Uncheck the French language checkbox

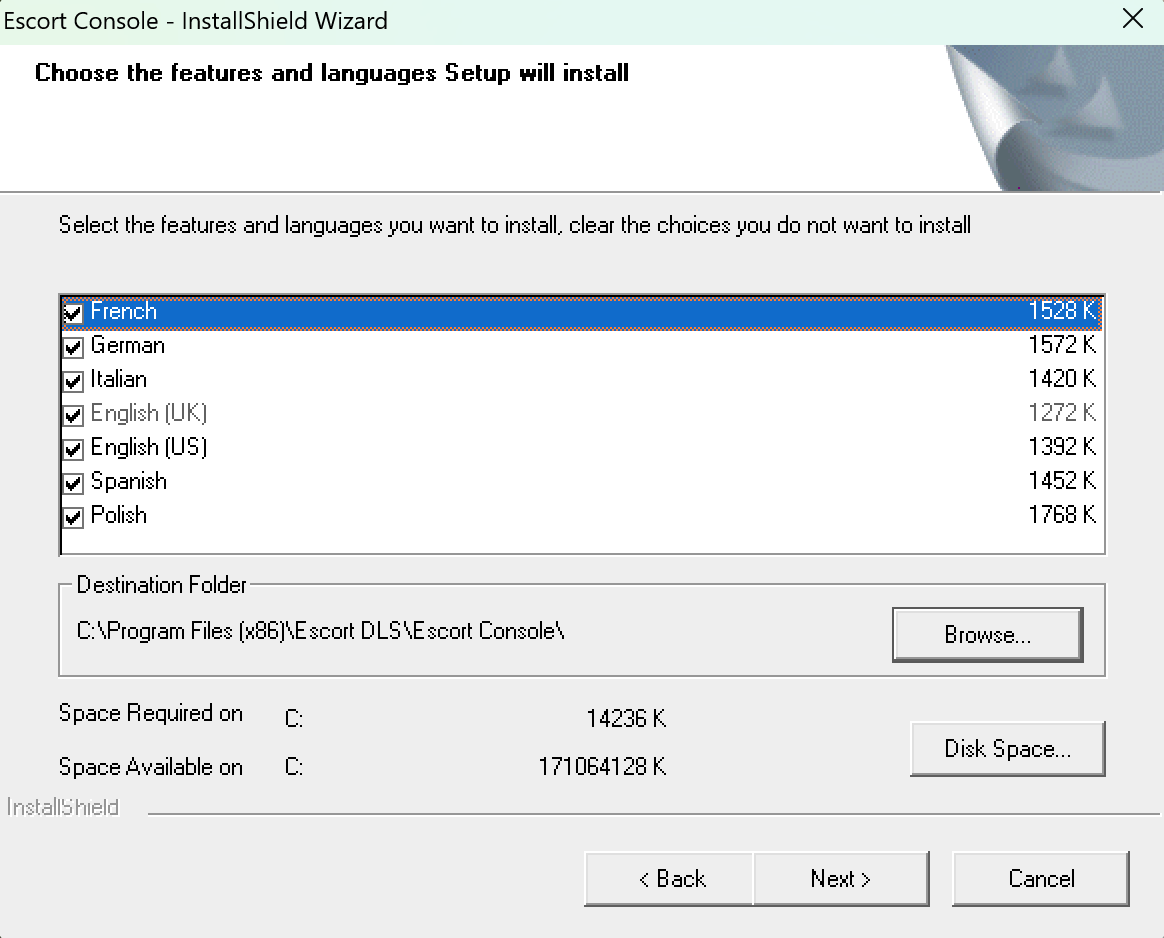tap(73, 312)
